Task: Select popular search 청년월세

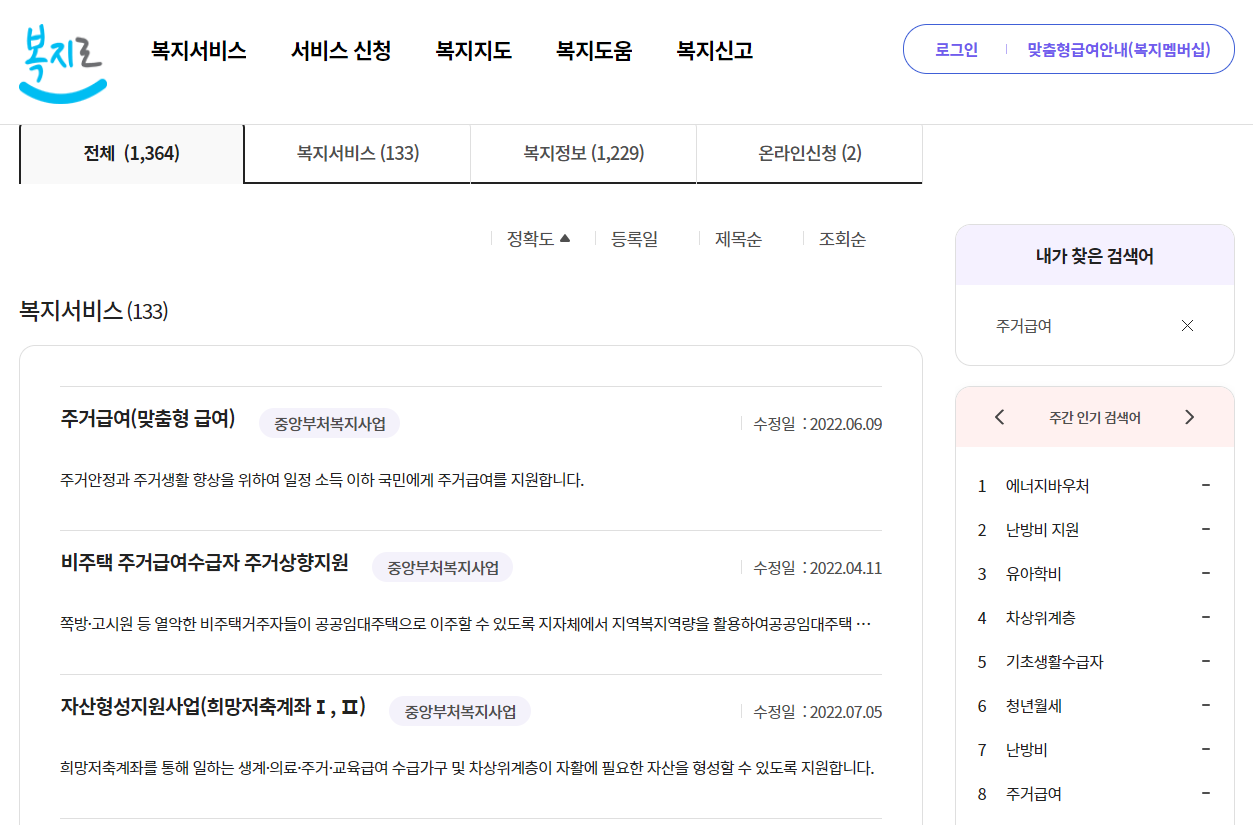Action: [1033, 706]
